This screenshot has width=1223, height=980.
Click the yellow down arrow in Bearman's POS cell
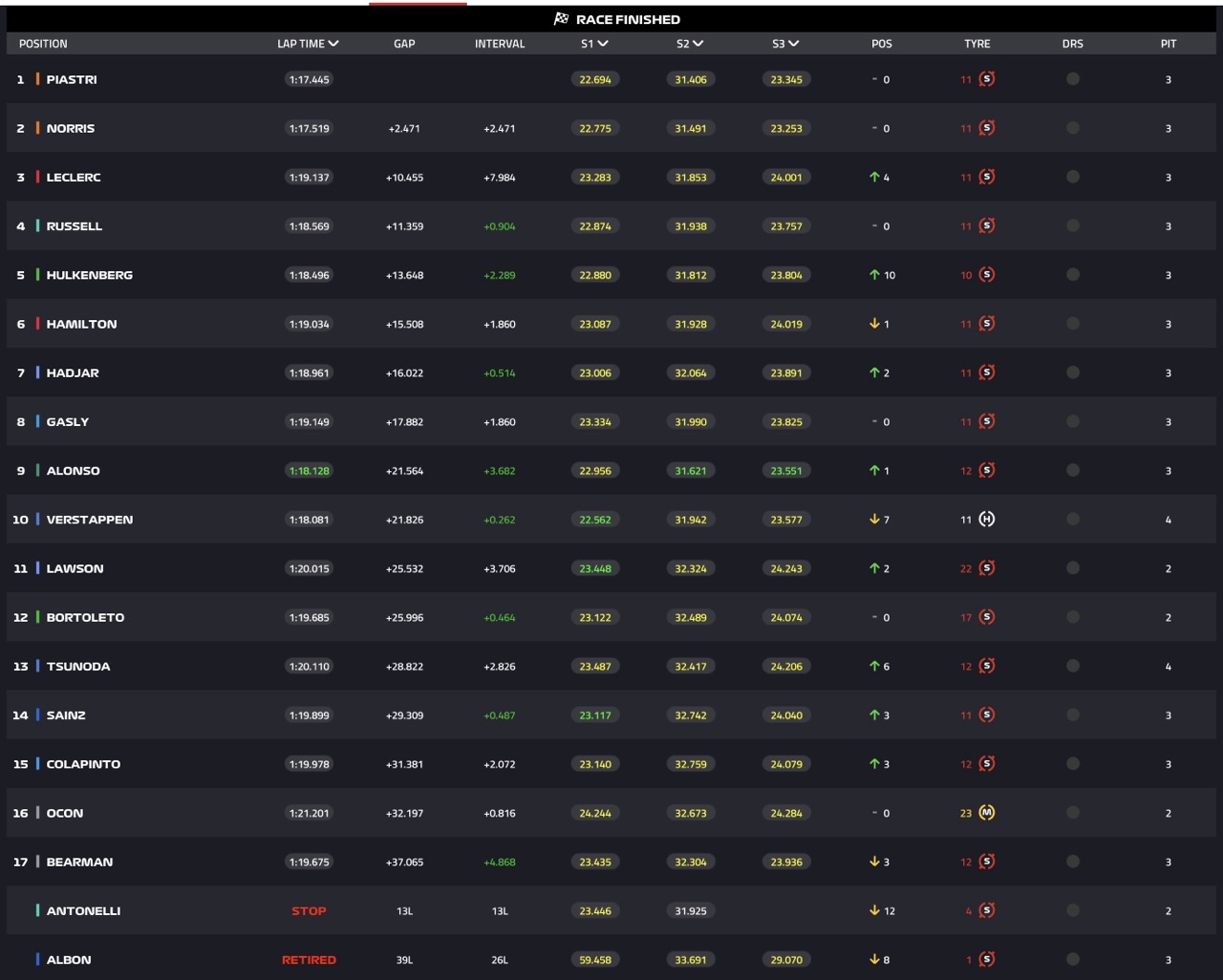click(874, 862)
